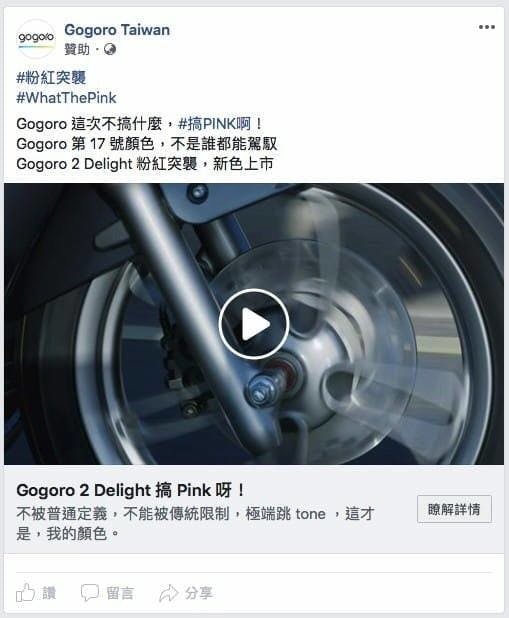The height and width of the screenshot is (618, 509).
Task: Click the globe public audience icon
Action: 110,50
